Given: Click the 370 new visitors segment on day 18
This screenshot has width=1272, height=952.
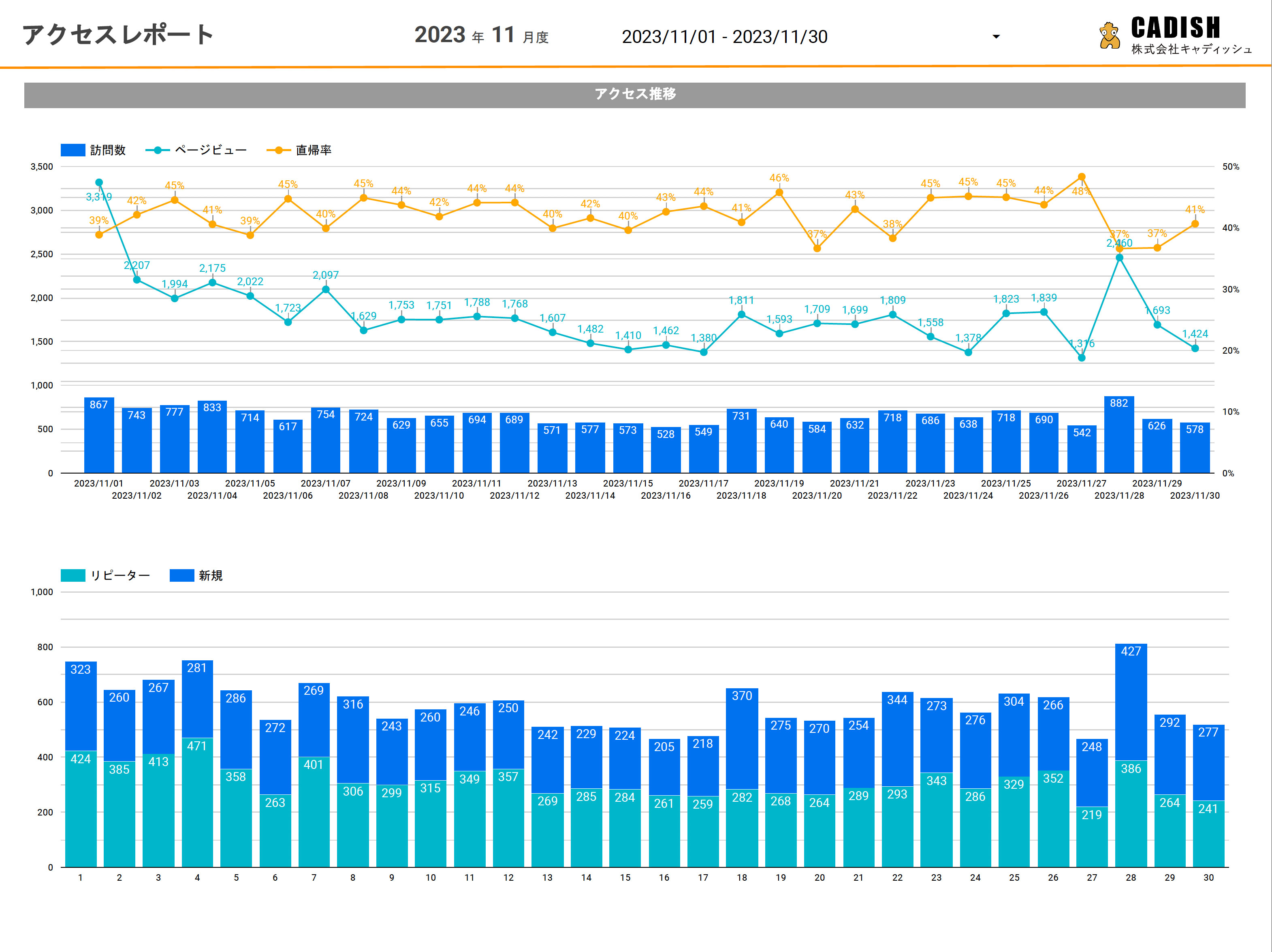Looking at the screenshot, I should click(x=742, y=739).
